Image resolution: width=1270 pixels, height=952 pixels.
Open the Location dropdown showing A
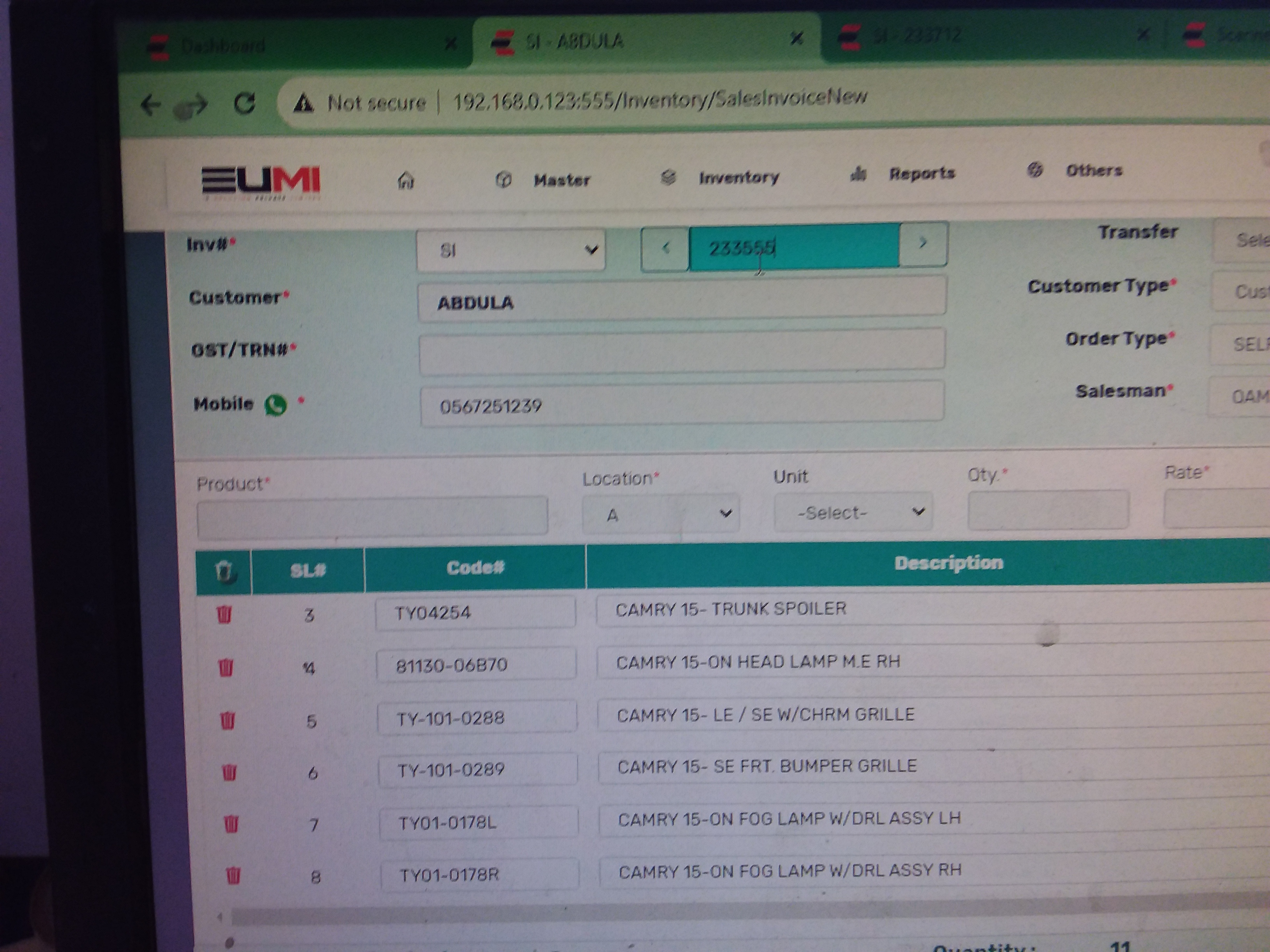tap(661, 514)
